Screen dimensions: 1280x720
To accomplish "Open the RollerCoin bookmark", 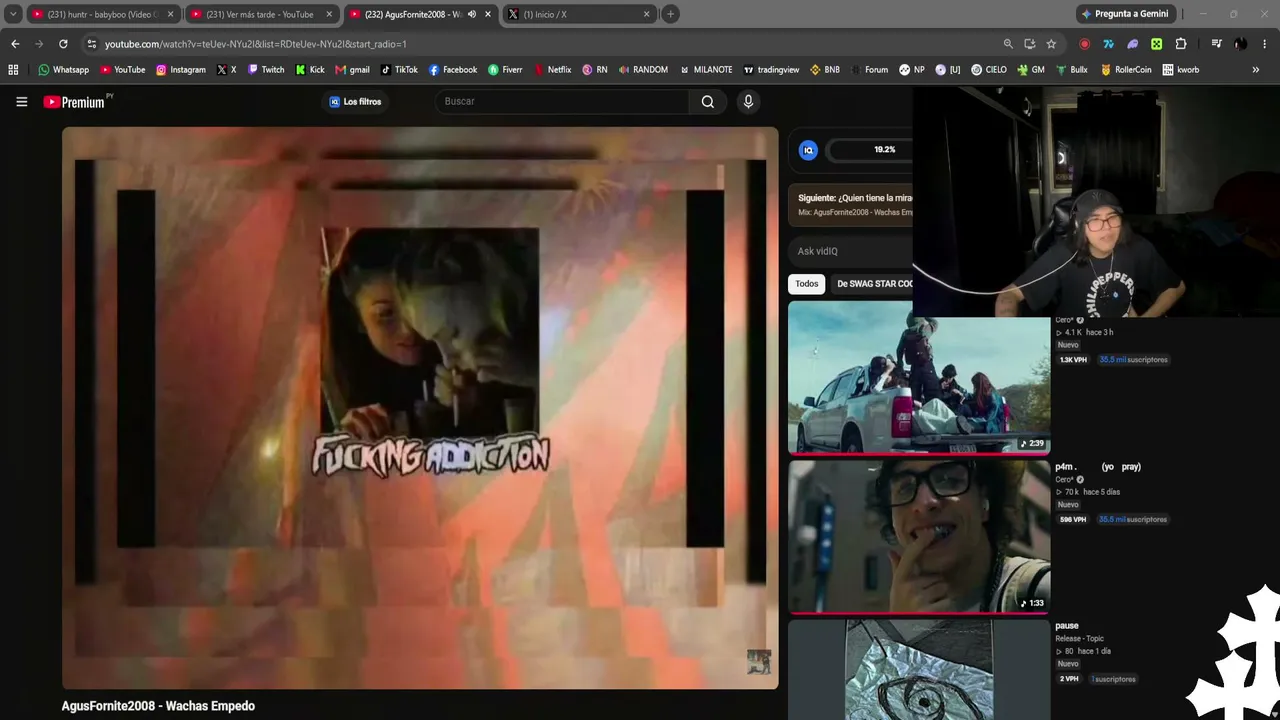I will click(1126, 70).
